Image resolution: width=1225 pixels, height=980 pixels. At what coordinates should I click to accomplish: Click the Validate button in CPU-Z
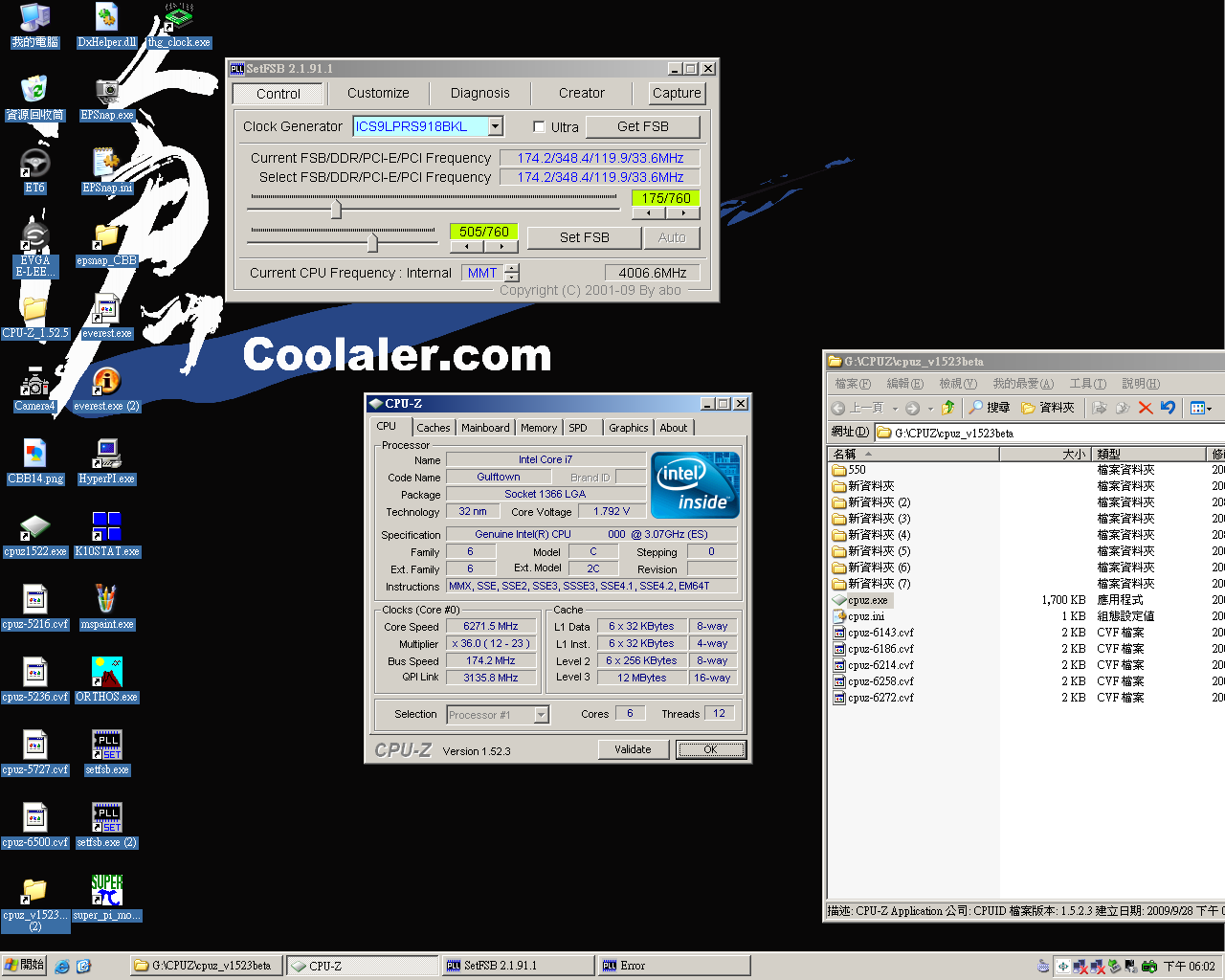(x=633, y=749)
